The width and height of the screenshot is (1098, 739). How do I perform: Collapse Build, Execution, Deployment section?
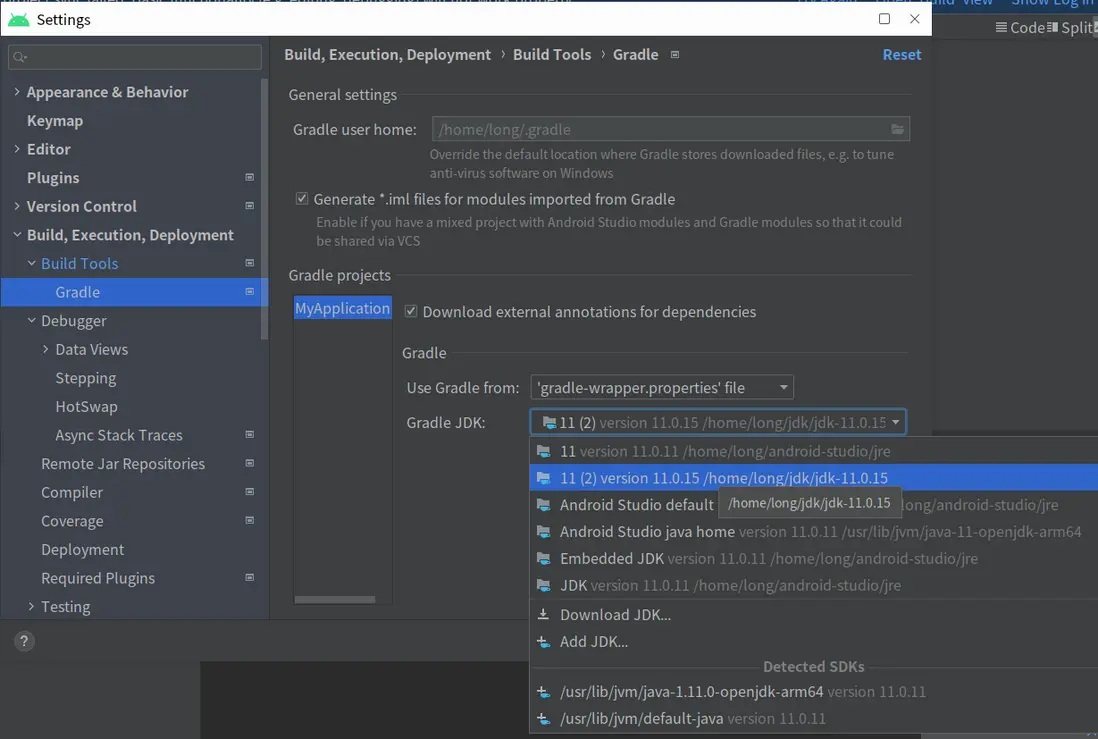(x=17, y=235)
